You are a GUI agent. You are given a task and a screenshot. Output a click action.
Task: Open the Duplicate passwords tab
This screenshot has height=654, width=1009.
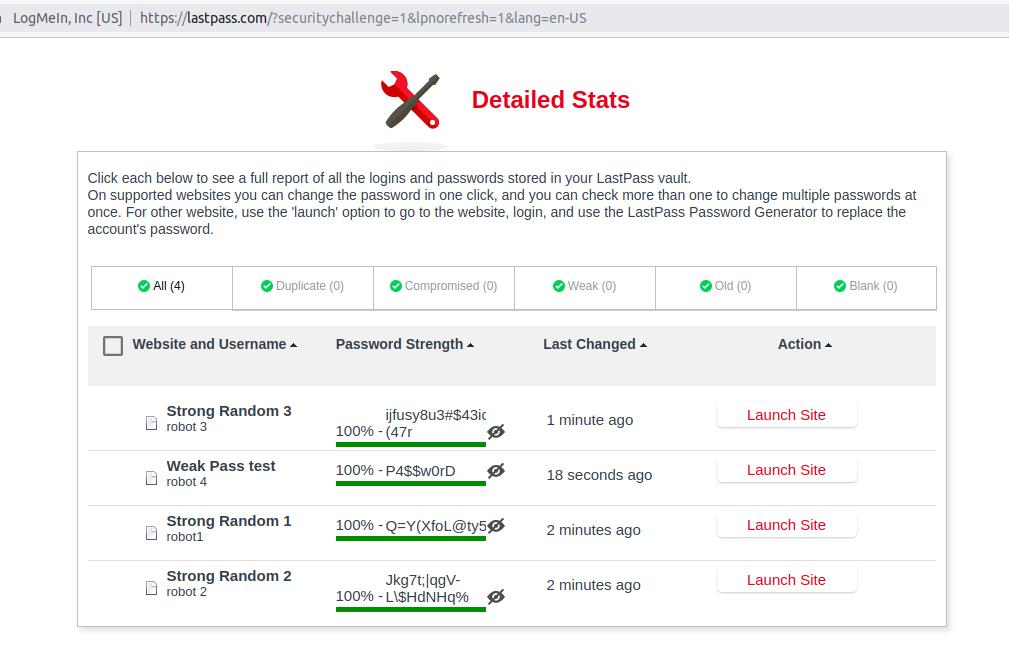(302, 286)
